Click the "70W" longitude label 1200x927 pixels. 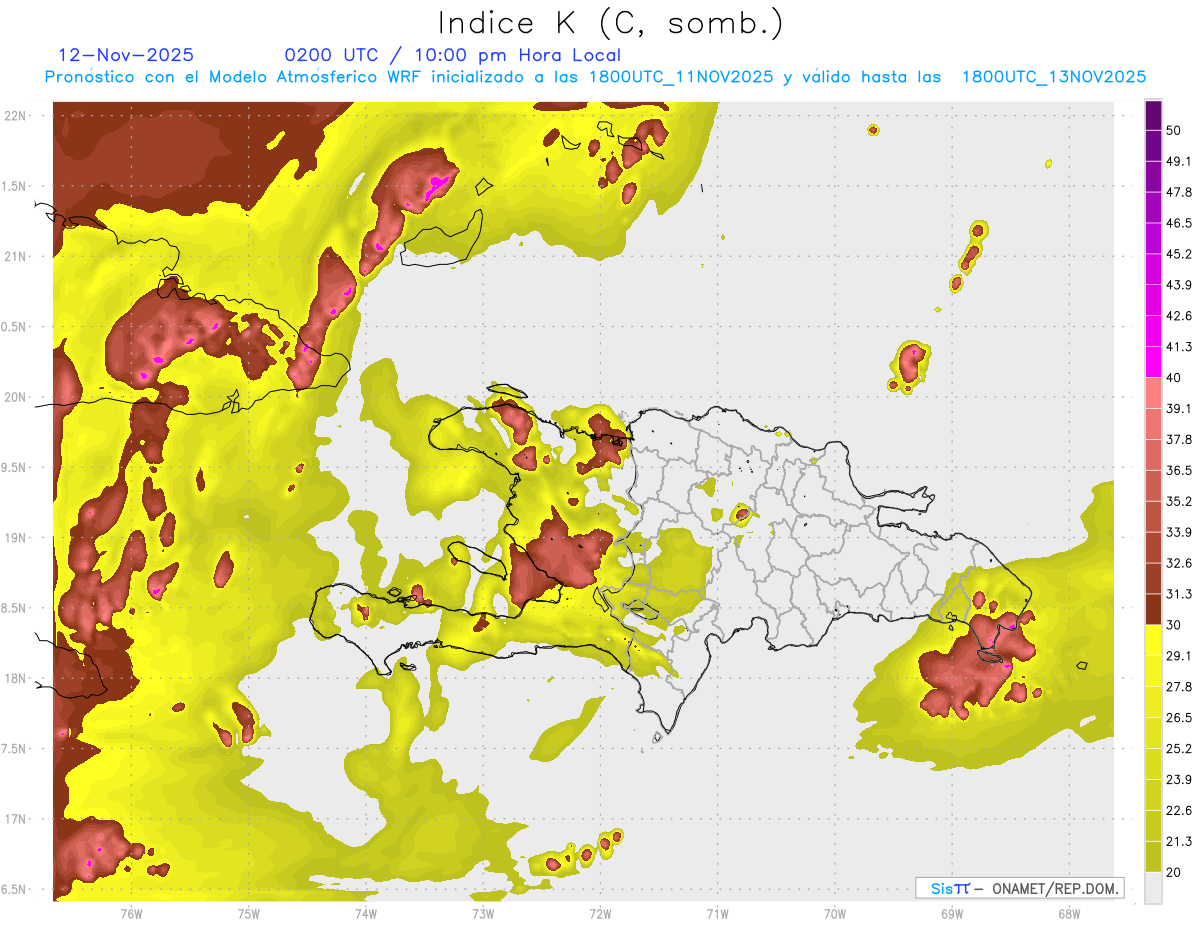tap(834, 913)
